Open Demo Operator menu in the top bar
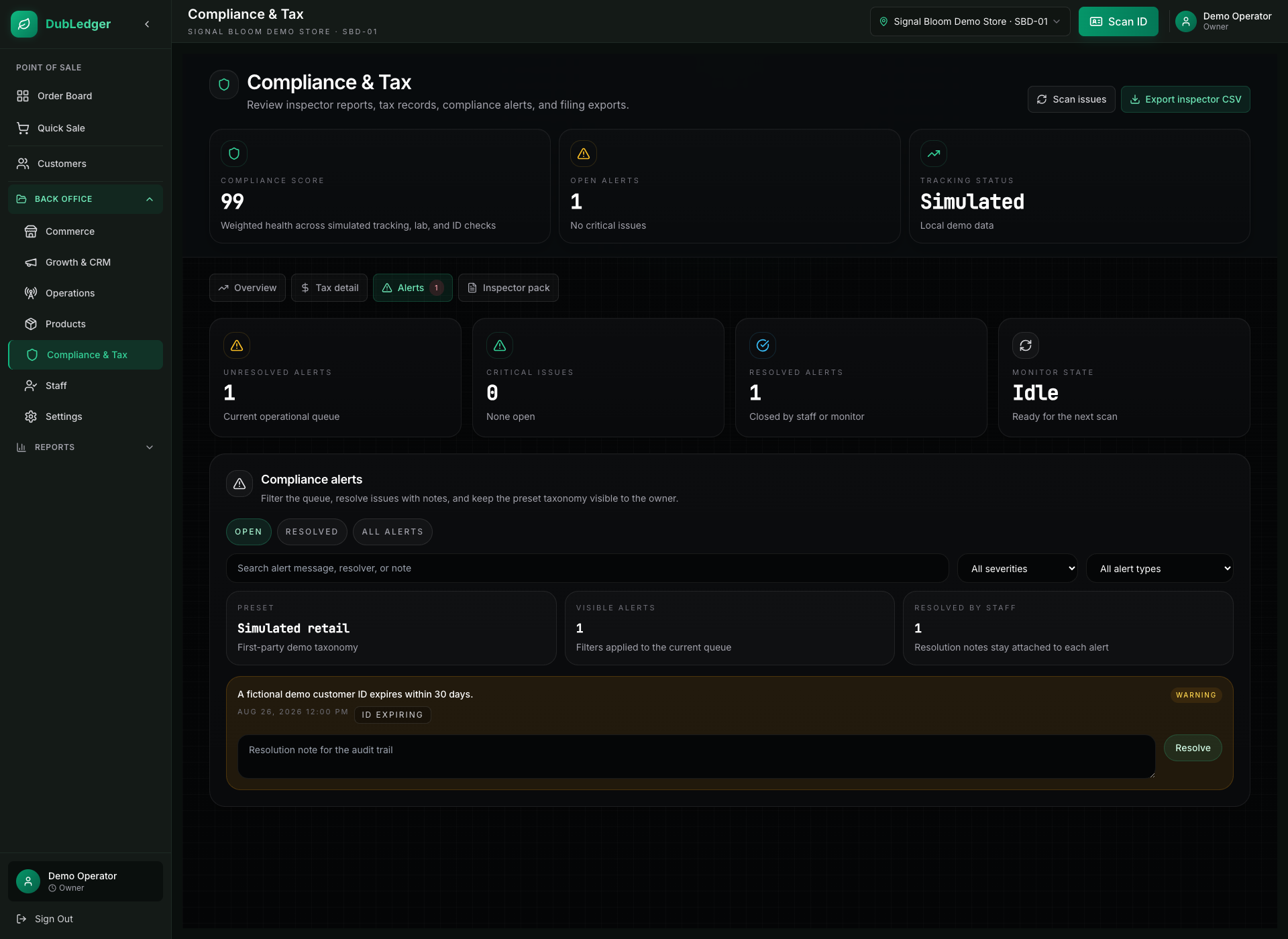The height and width of the screenshot is (939, 1288). tap(1224, 21)
